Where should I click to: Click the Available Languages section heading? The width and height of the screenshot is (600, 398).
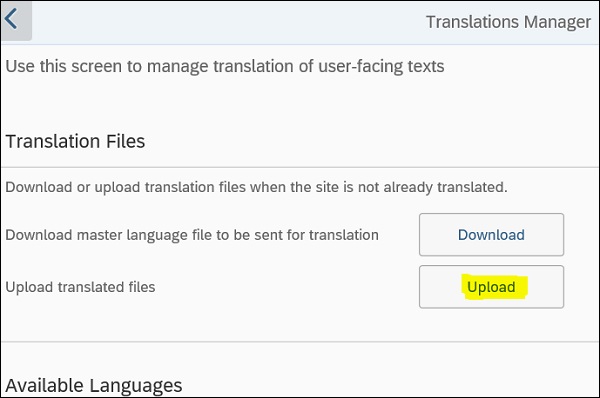coord(94,385)
